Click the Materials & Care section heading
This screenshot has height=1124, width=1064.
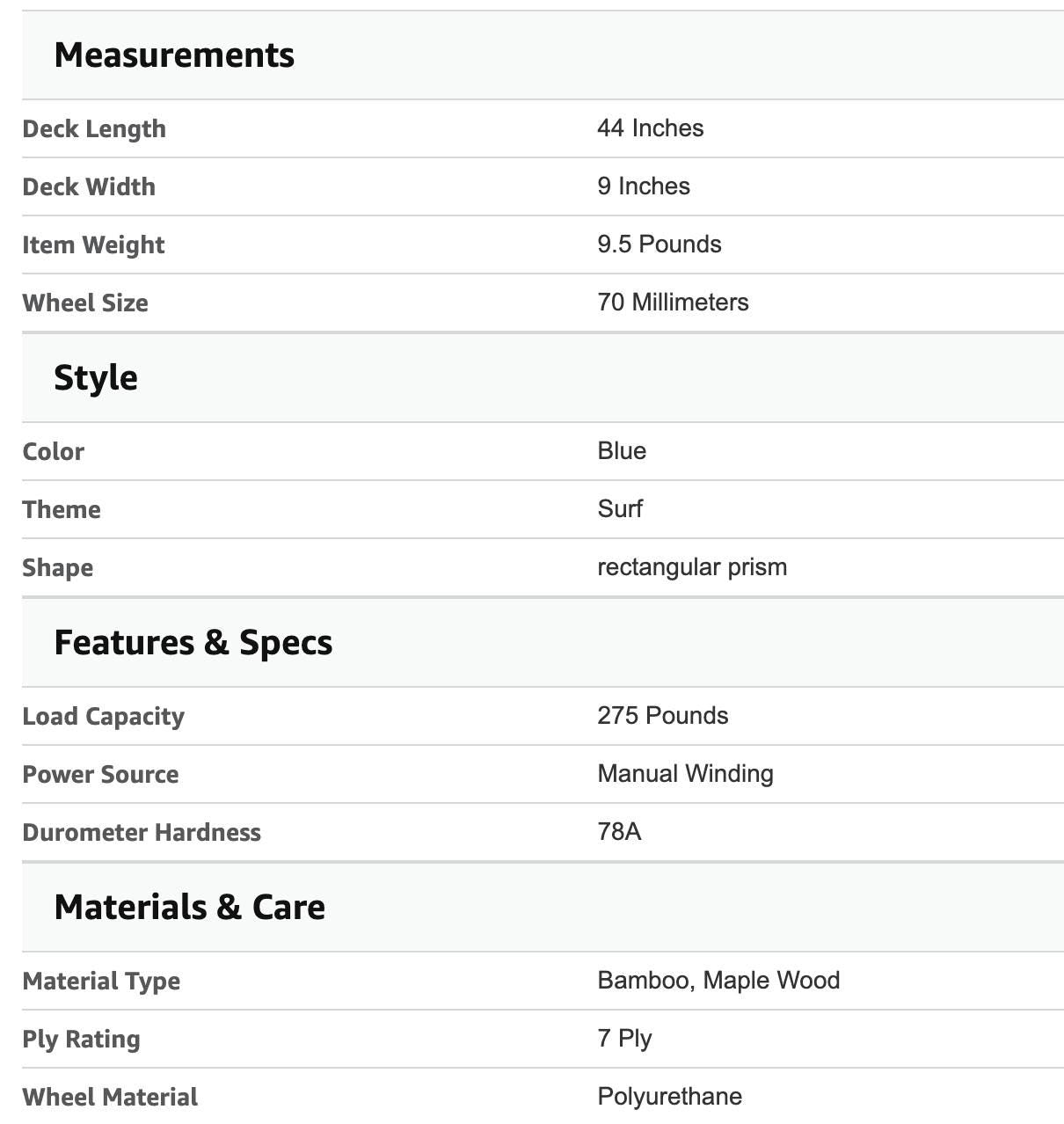tap(190, 908)
